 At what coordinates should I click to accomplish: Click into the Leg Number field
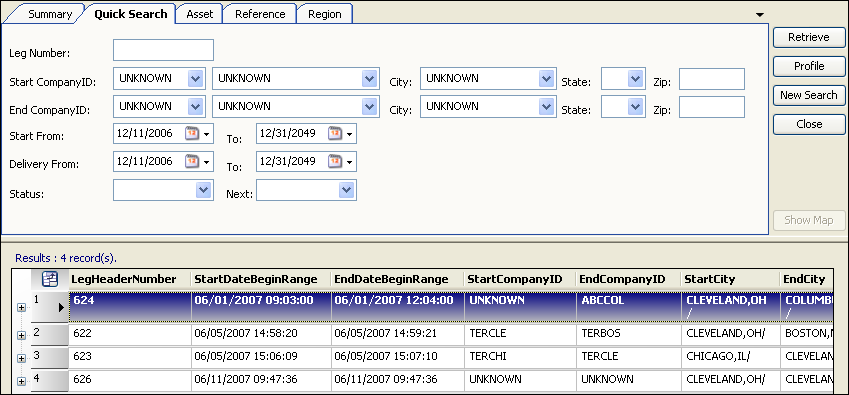(164, 50)
